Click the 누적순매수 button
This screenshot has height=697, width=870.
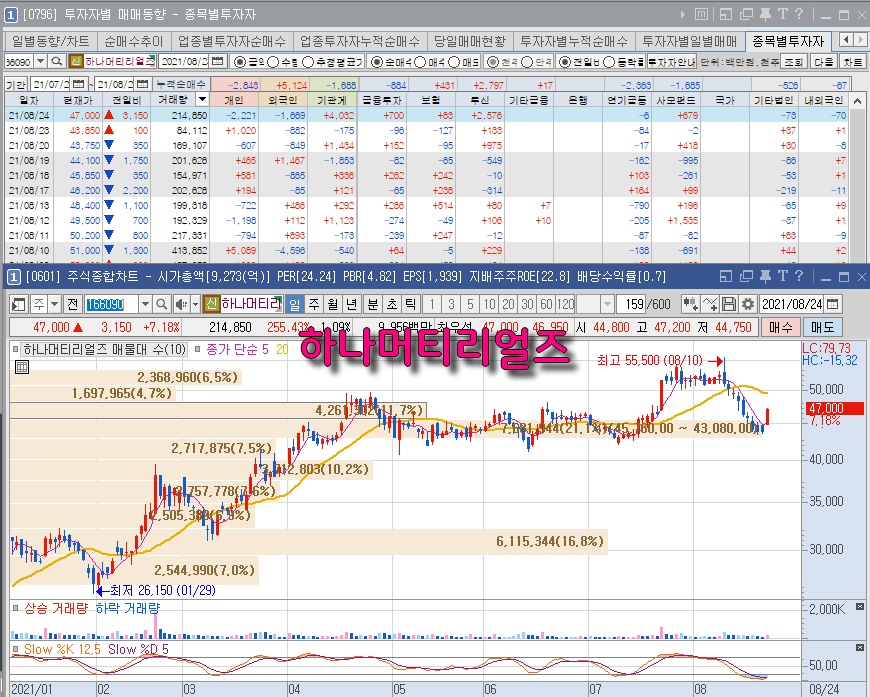tap(181, 84)
